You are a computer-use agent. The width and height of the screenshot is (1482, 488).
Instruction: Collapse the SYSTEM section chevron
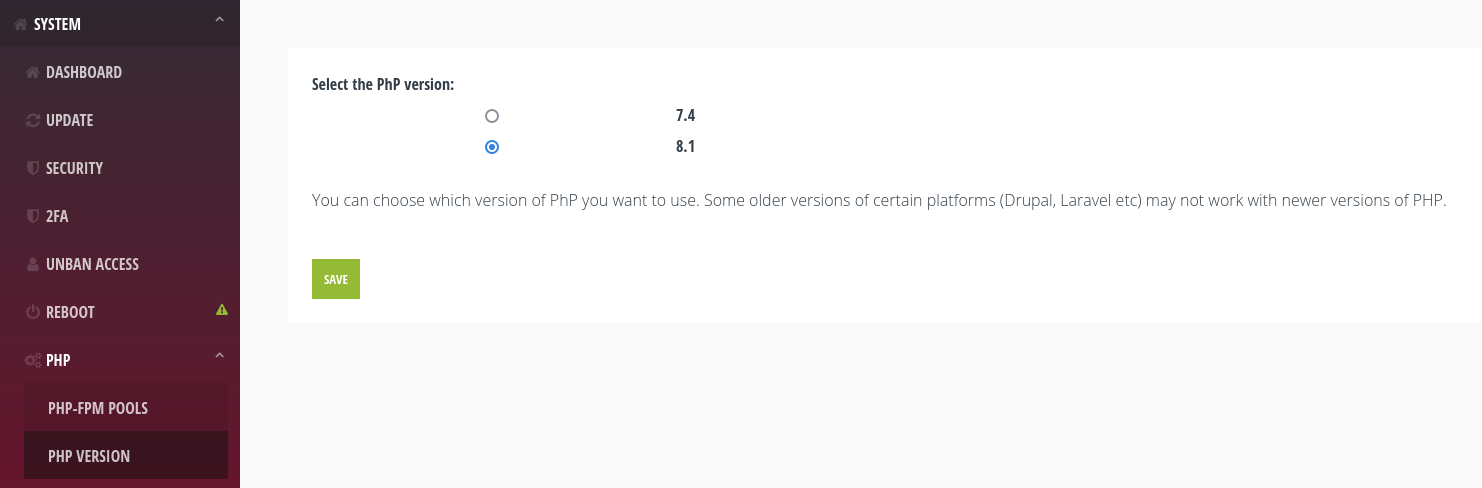(220, 20)
